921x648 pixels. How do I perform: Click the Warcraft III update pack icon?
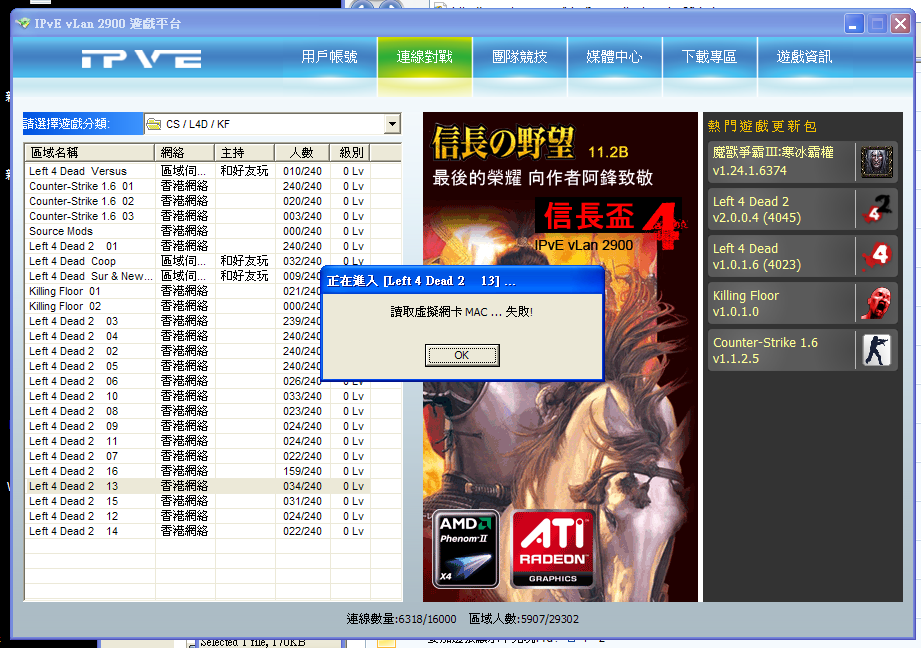tap(877, 161)
